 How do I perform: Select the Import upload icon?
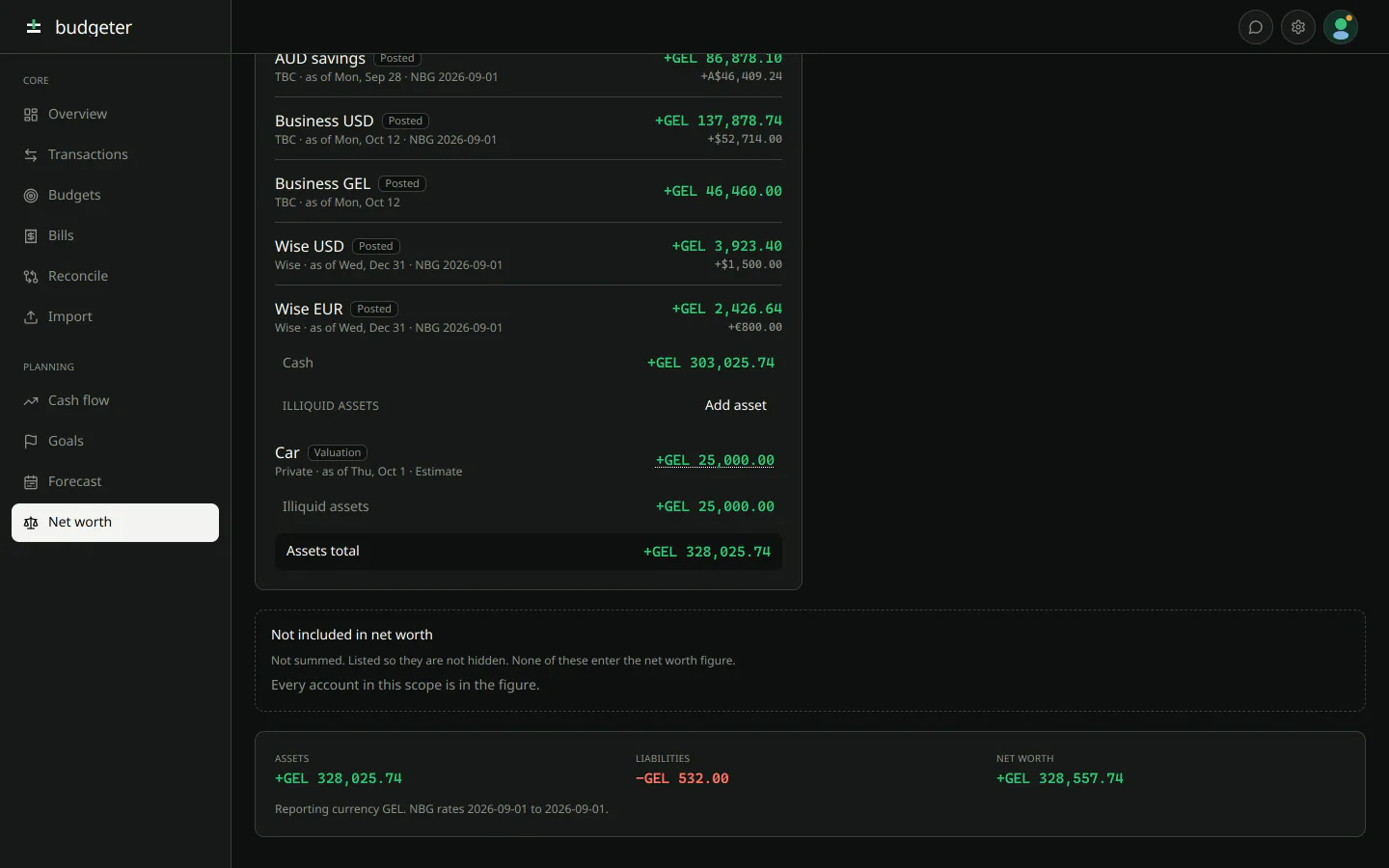point(31,317)
